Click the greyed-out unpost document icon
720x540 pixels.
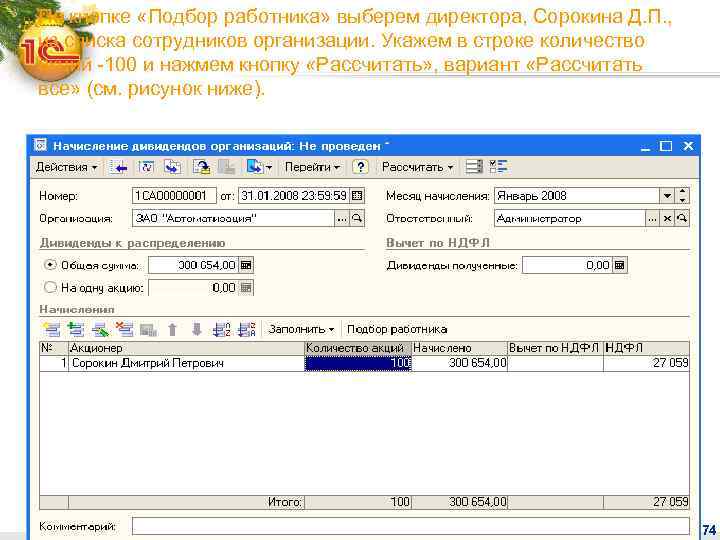(x=227, y=167)
